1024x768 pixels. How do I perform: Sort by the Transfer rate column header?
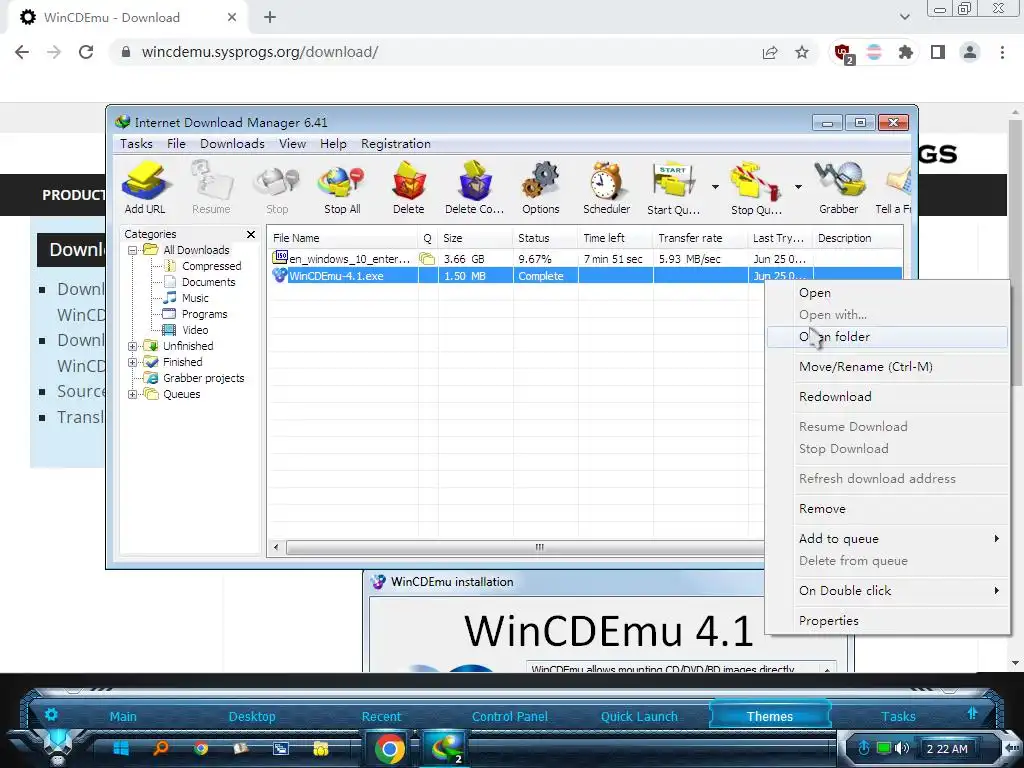coord(700,238)
